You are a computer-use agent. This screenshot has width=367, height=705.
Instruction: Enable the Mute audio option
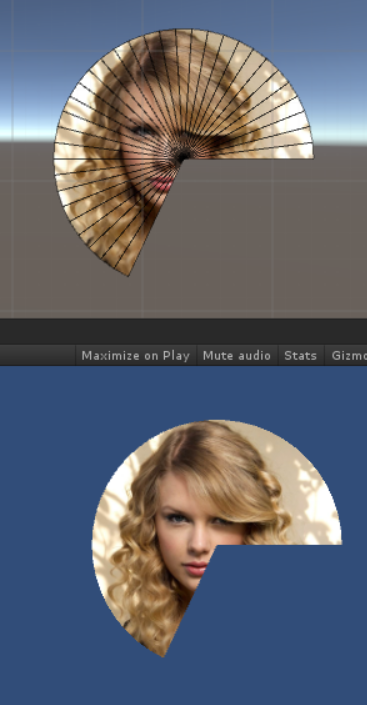point(237,356)
